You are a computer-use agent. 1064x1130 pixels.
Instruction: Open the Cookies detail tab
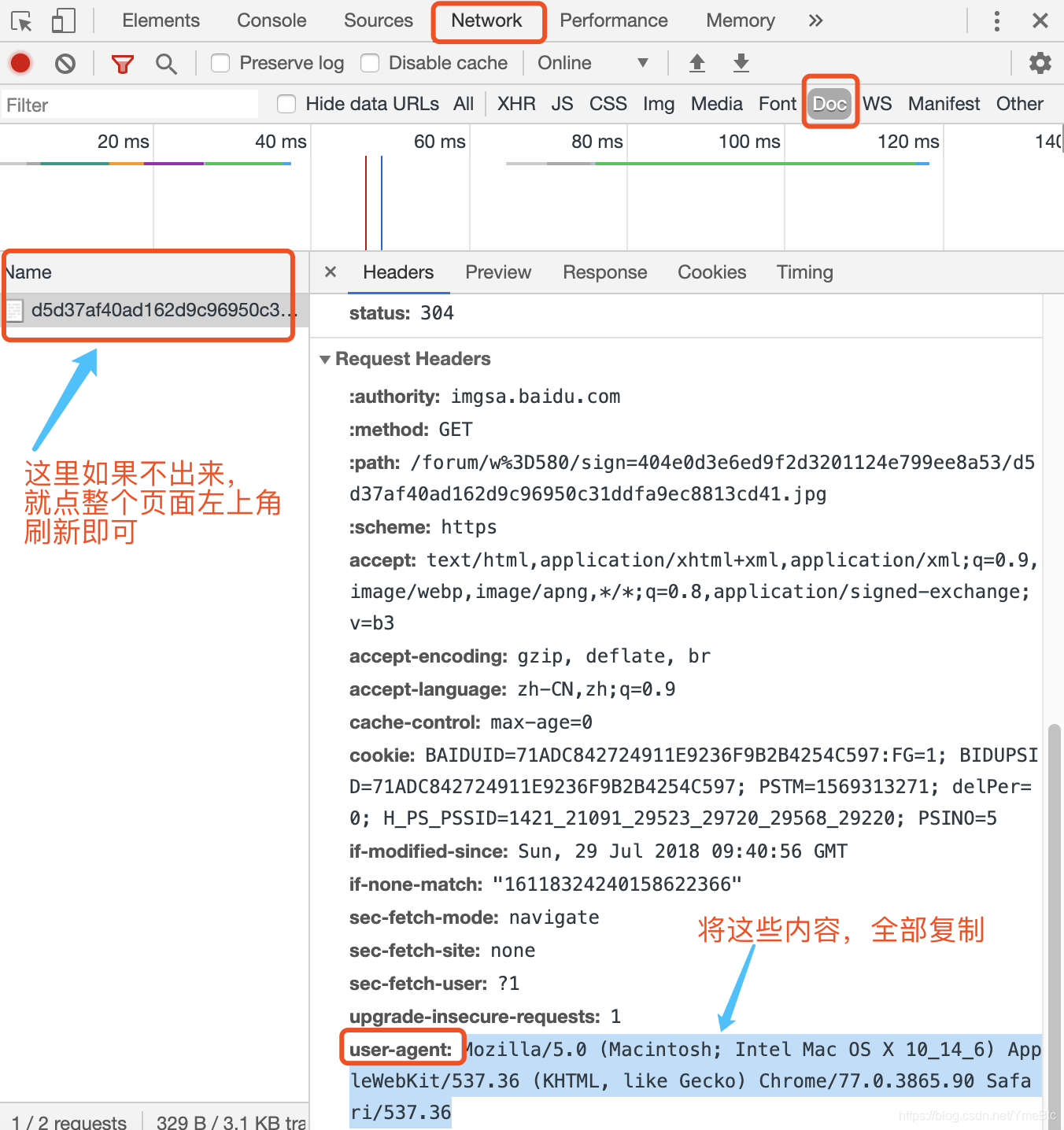[x=712, y=272]
